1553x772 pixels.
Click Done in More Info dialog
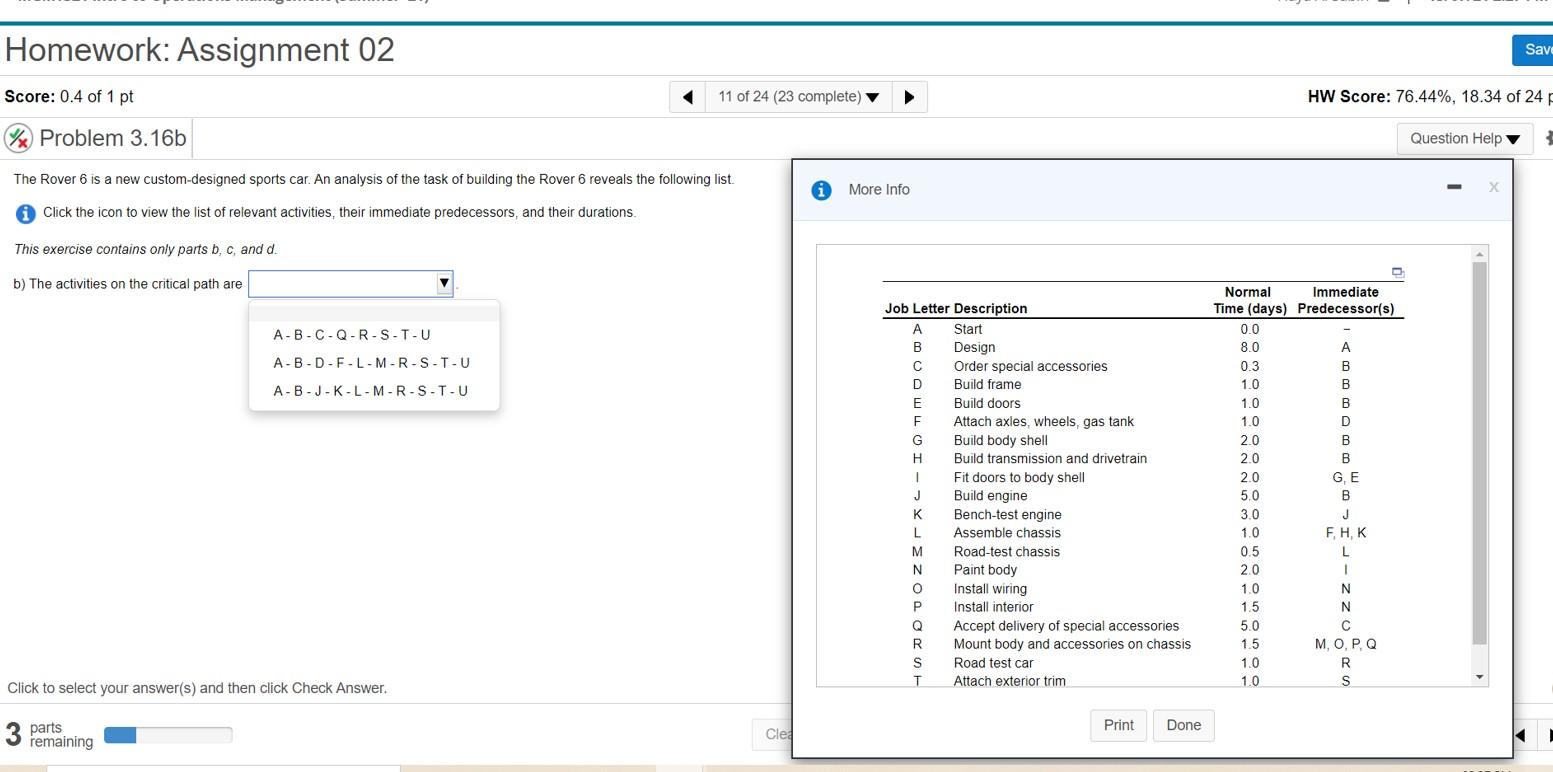(x=1183, y=726)
